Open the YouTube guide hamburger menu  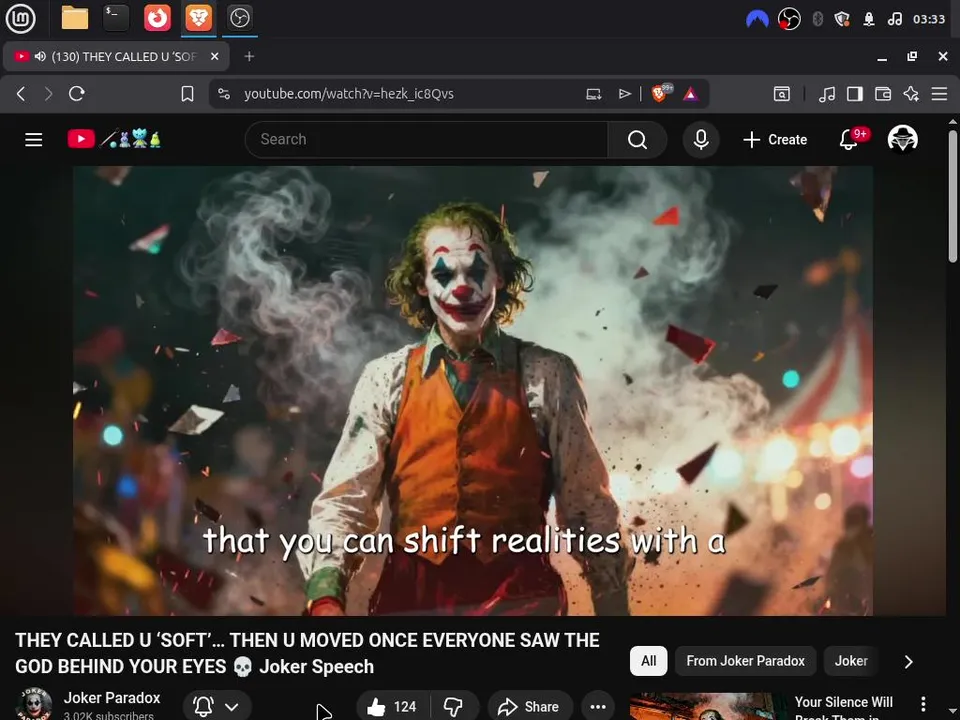tap(34, 140)
